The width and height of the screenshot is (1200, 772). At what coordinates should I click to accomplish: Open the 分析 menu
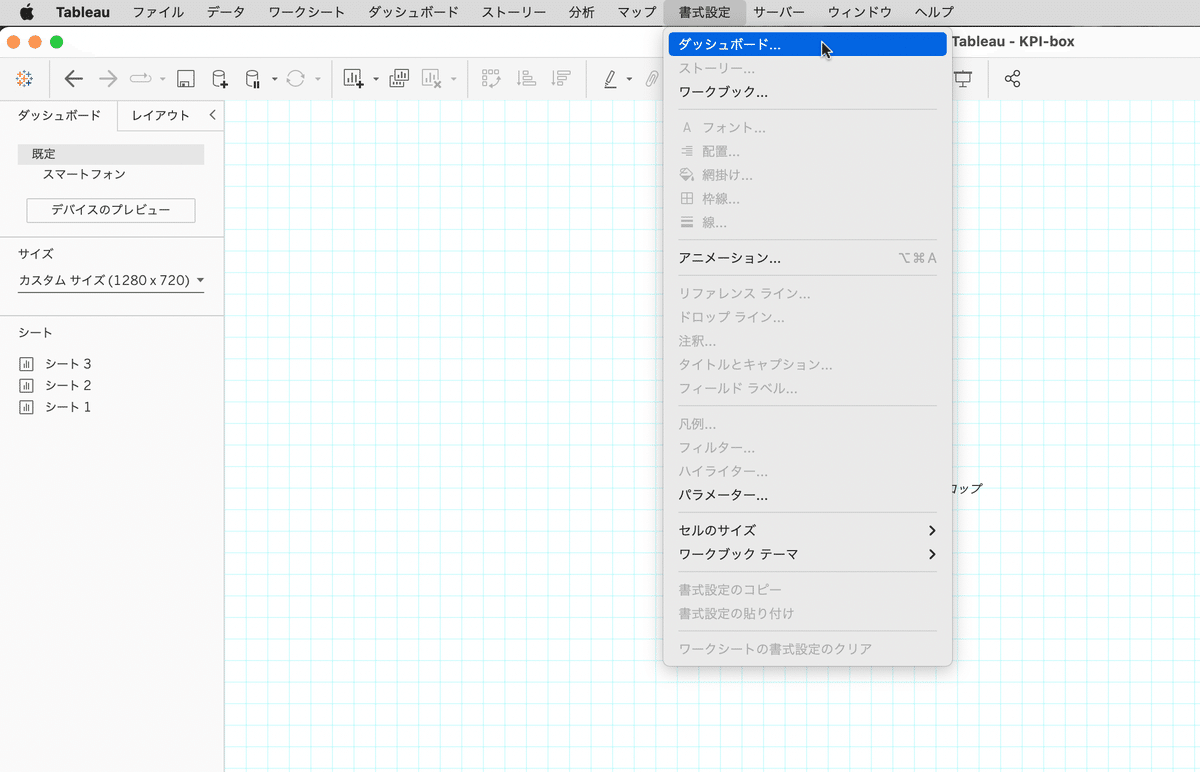[x=581, y=12]
